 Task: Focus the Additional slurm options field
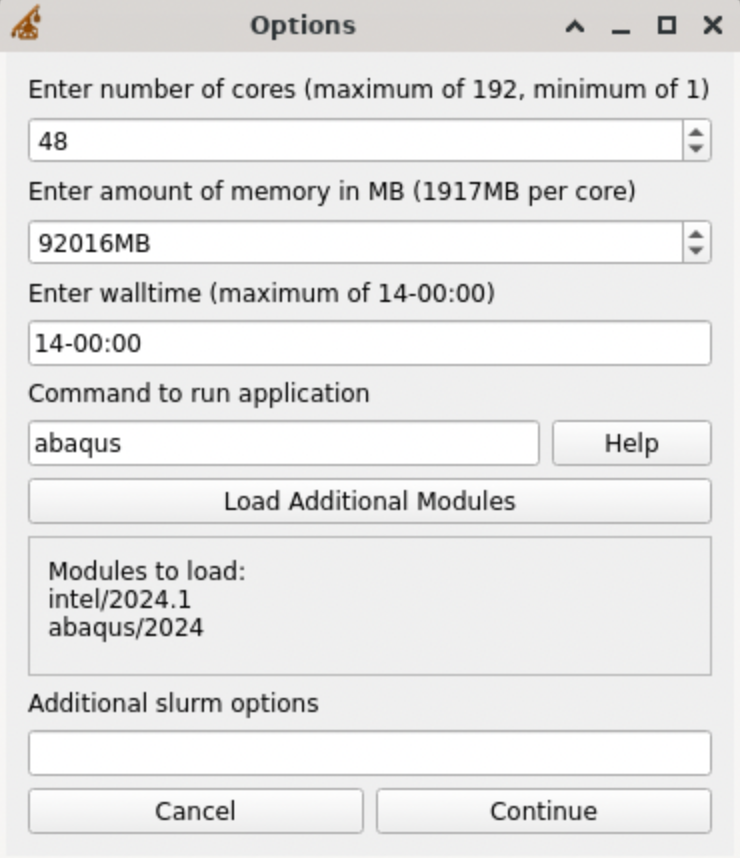coord(370,753)
